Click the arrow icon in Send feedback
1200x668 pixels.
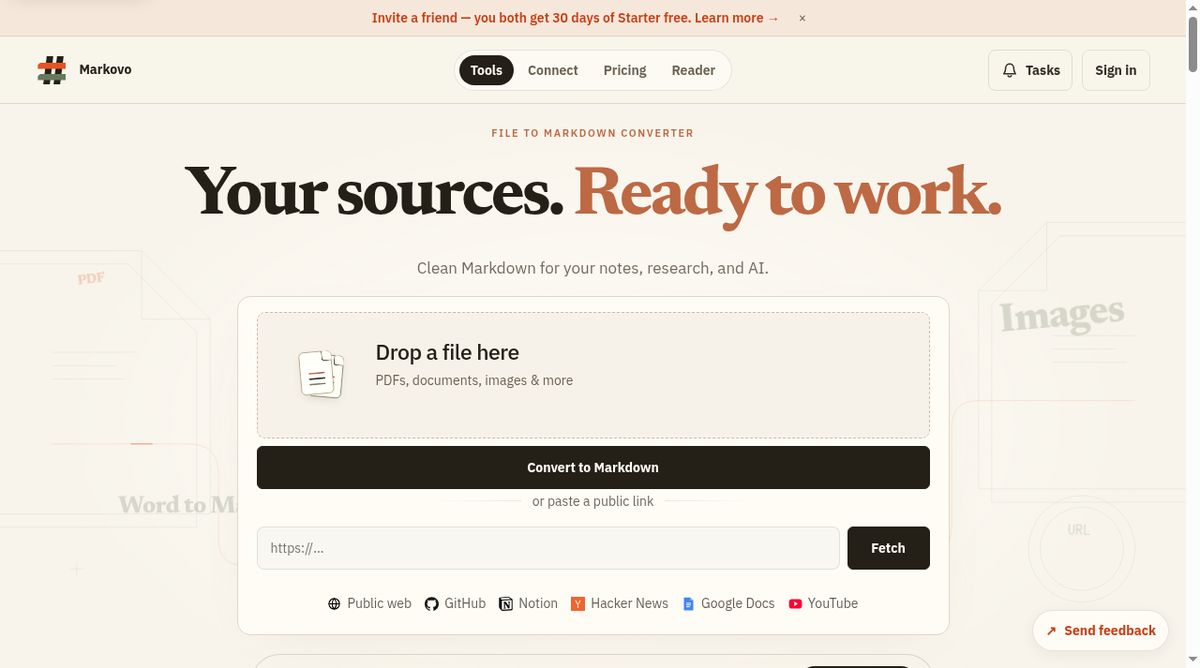[x=1051, y=631]
